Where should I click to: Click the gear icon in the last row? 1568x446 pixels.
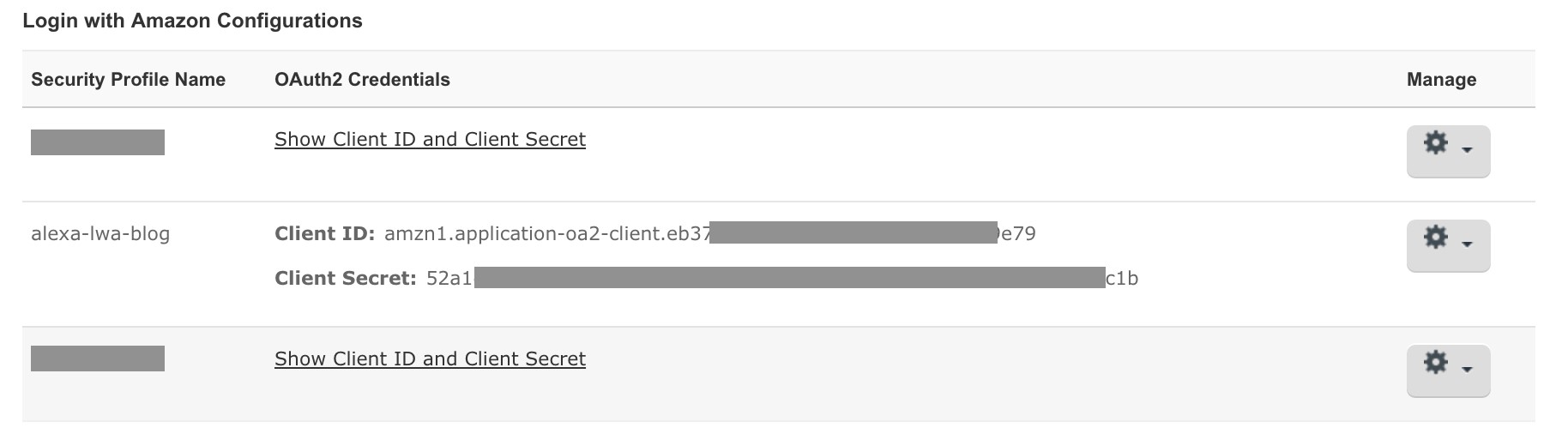(1435, 363)
